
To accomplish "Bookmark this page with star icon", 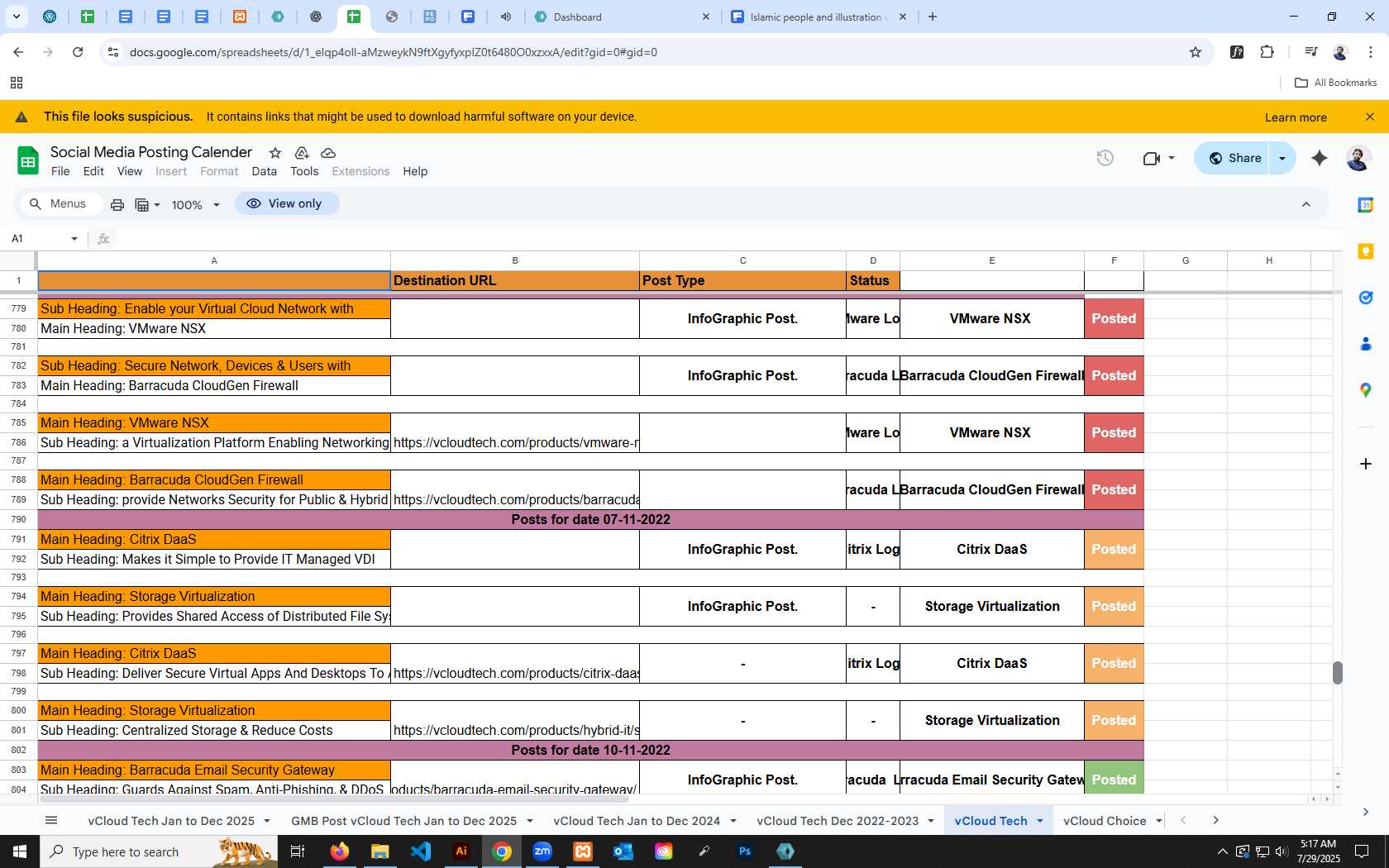I will coord(1196,52).
